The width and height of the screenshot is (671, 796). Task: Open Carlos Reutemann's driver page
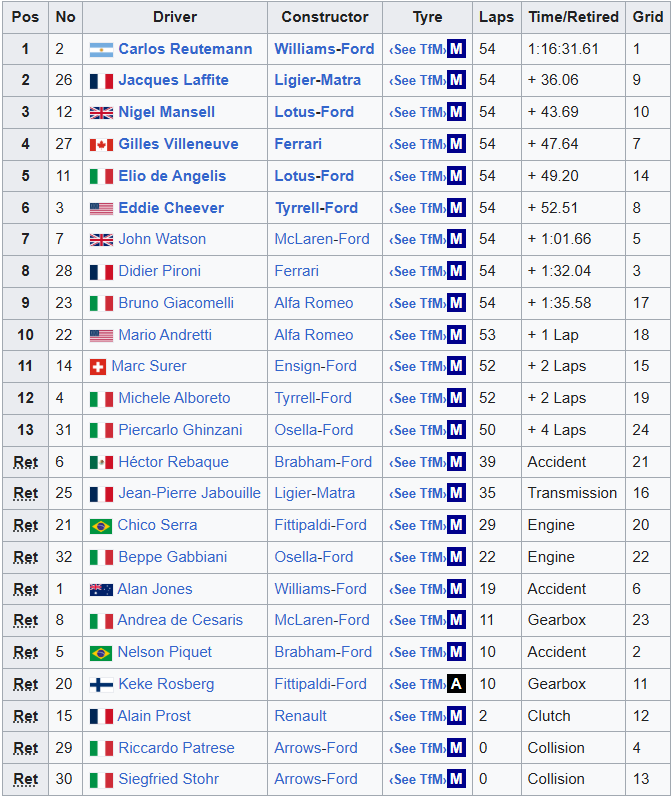(185, 49)
